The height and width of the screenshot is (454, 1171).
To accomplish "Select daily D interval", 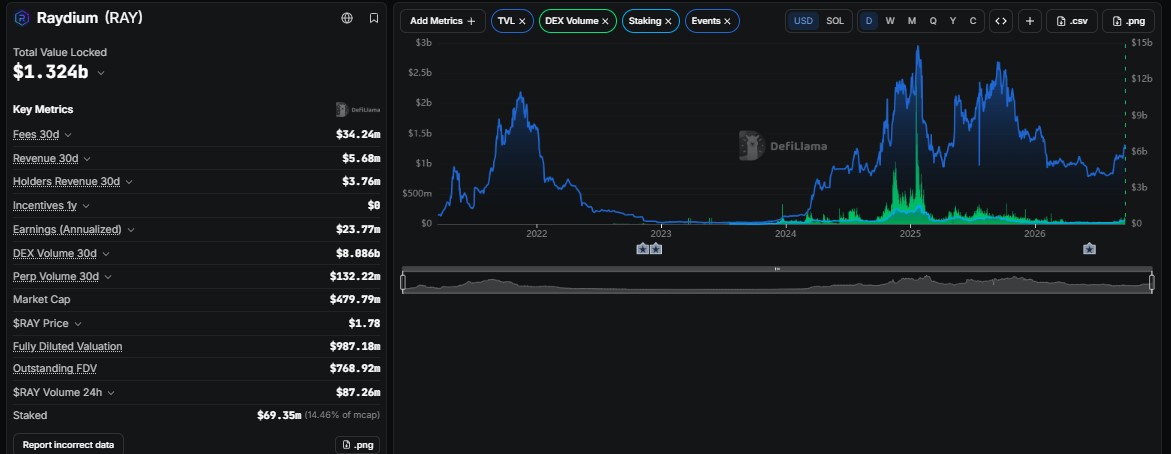I will click(x=869, y=21).
